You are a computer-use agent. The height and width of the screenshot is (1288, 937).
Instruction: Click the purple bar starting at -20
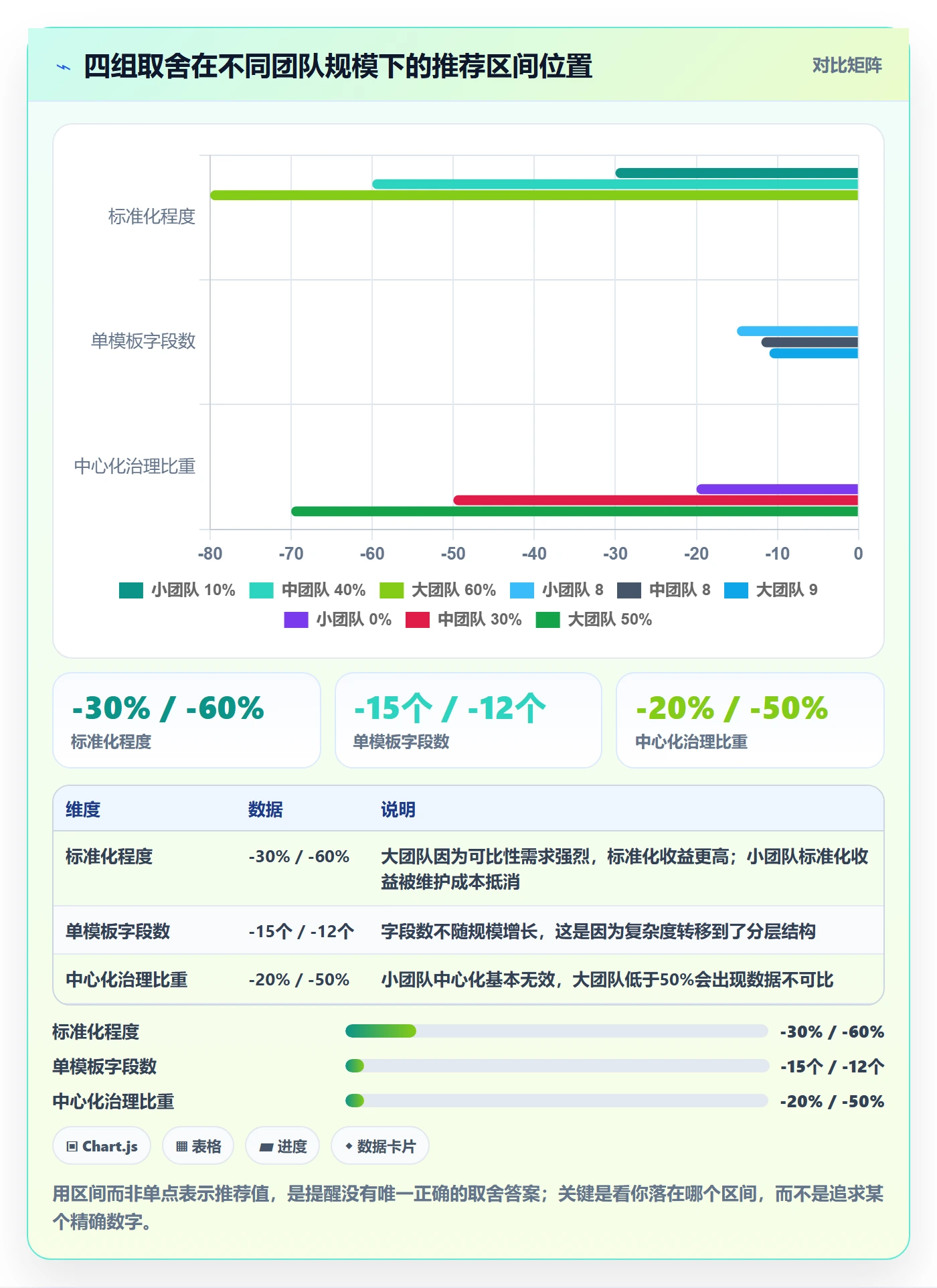[777, 489]
